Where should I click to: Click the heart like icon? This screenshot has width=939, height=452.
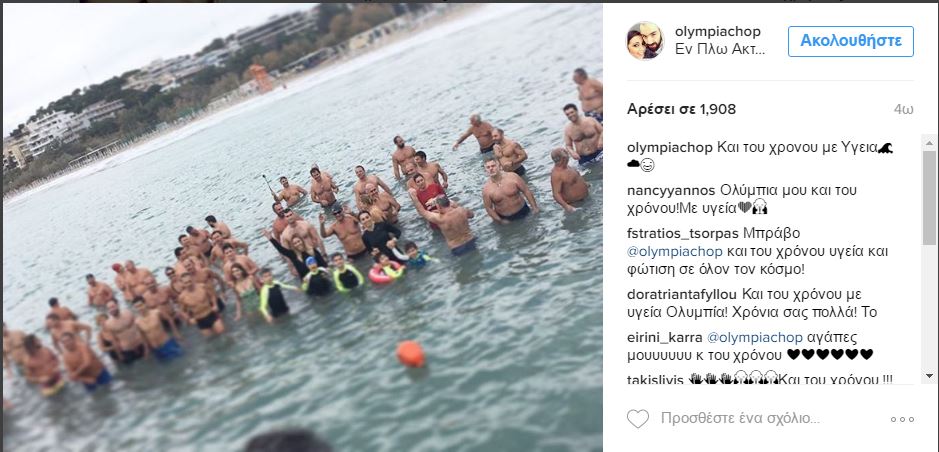[x=638, y=418]
